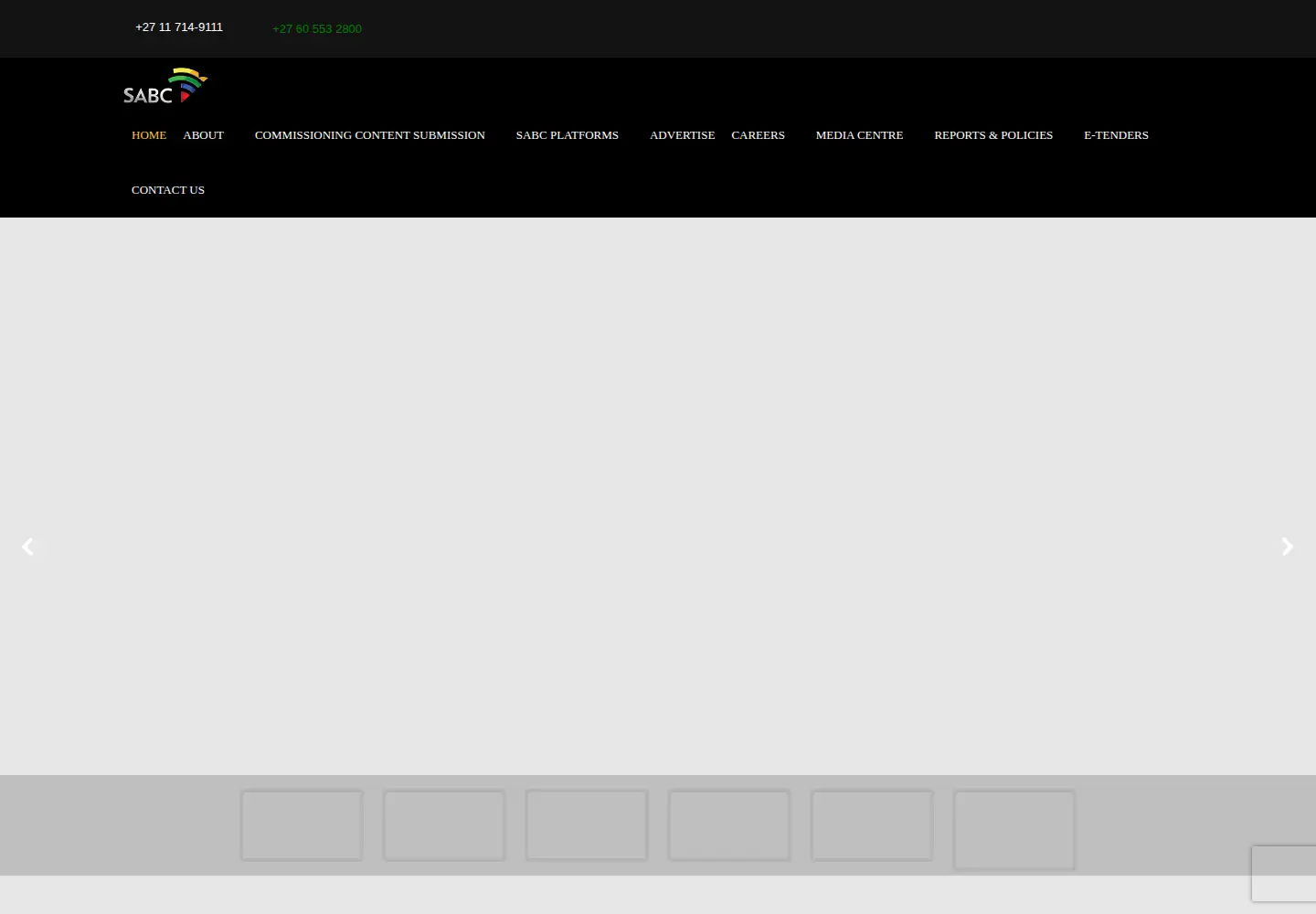
Task: Call phone number +27 11 714-9111
Action: tap(179, 27)
